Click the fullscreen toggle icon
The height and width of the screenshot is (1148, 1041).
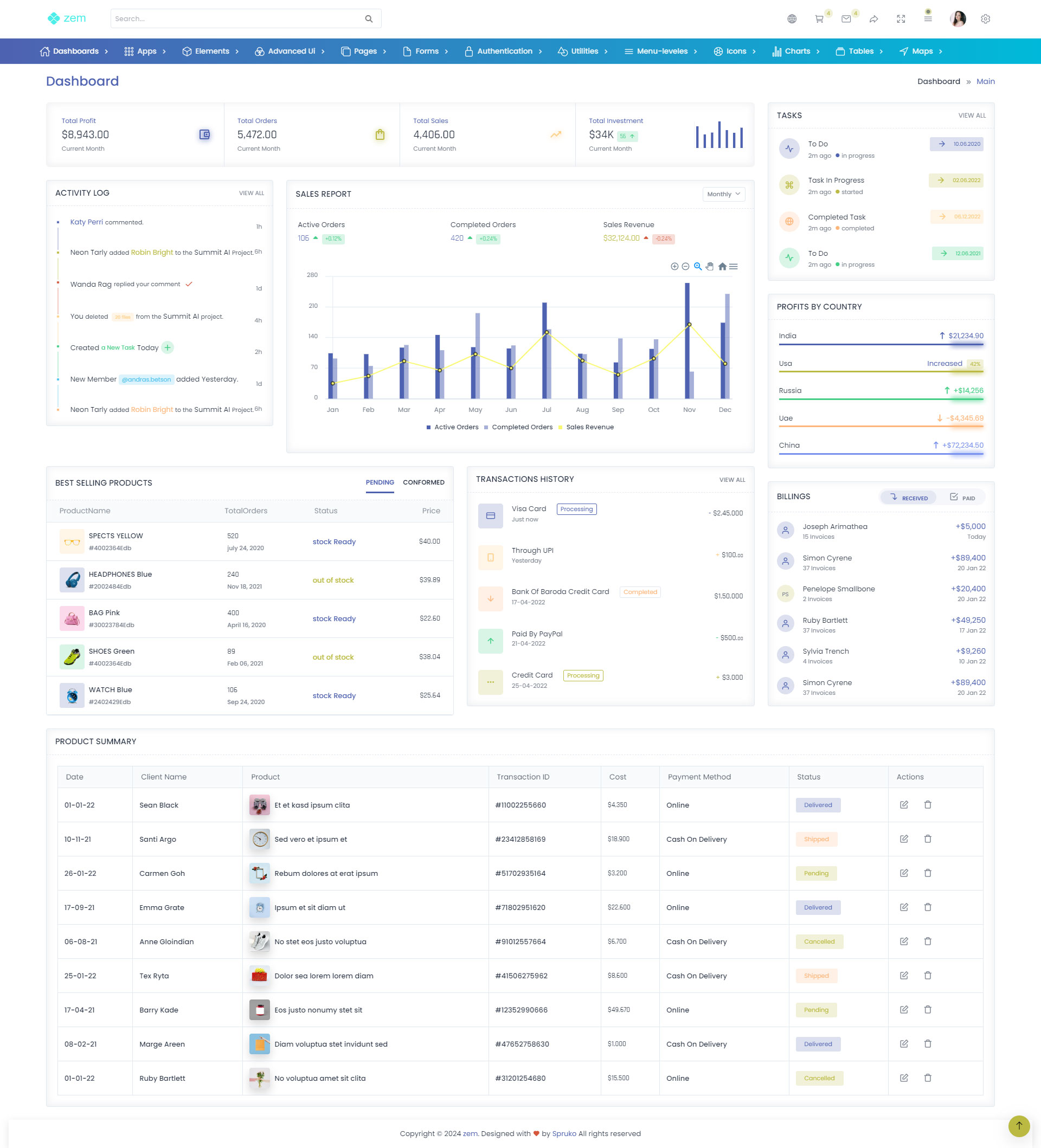(901, 19)
